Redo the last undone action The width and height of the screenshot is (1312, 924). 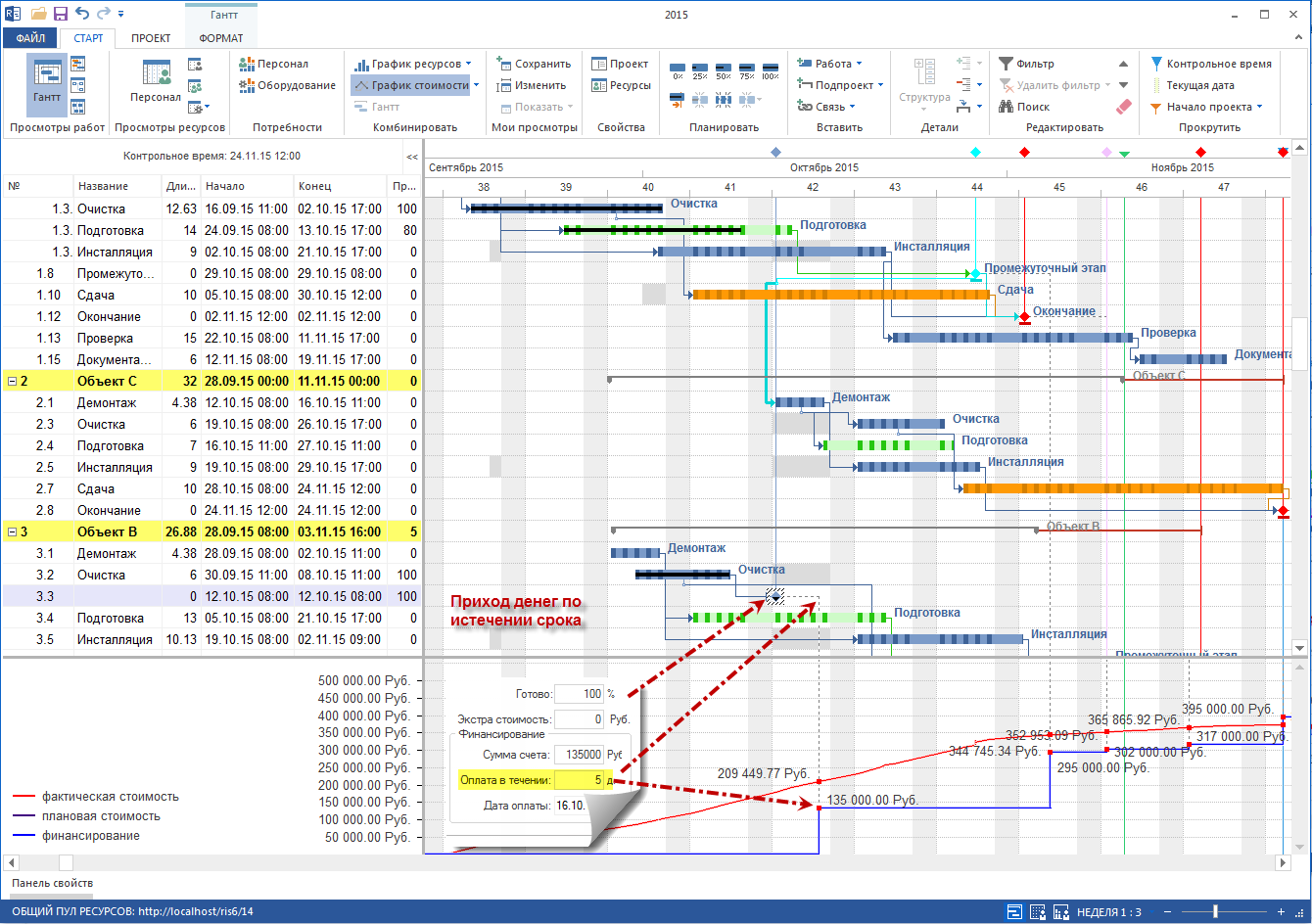(102, 14)
